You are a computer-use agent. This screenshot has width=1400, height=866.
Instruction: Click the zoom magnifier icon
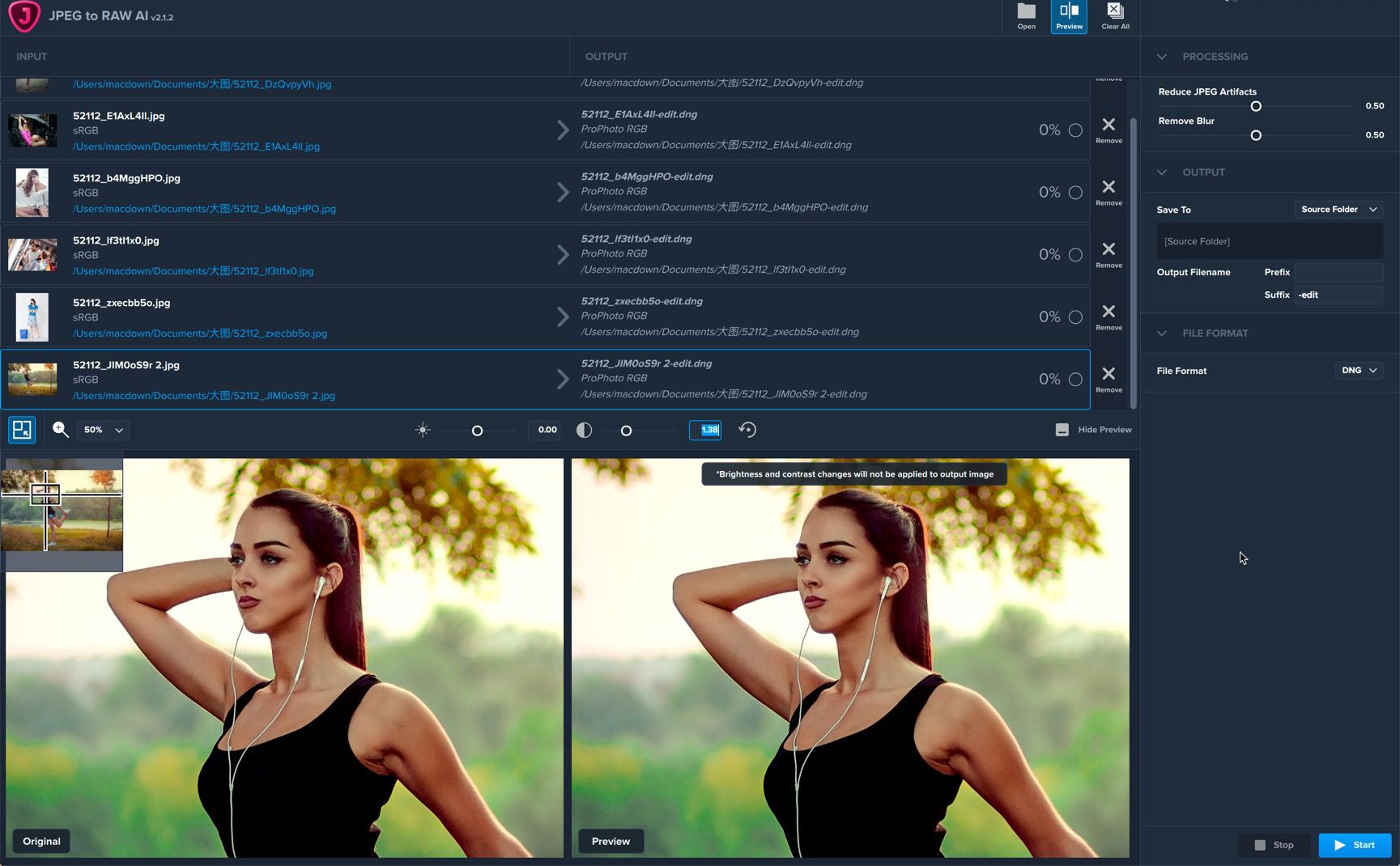point(61,430)
